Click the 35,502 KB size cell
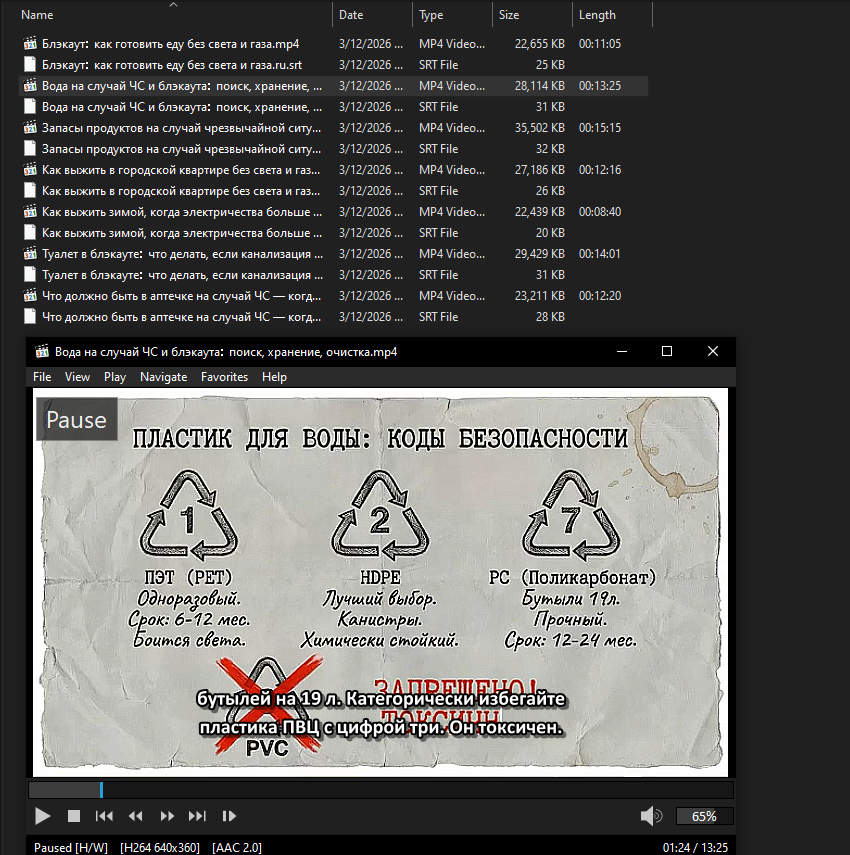The image size is (850, 855). coord(539,128)
